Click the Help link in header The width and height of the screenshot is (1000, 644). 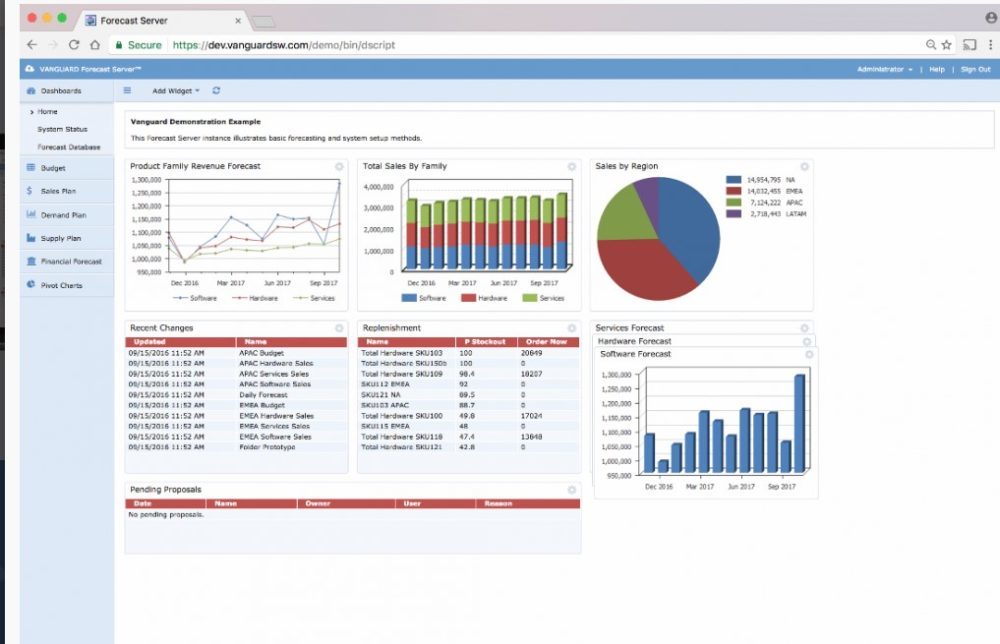point(937,70)
